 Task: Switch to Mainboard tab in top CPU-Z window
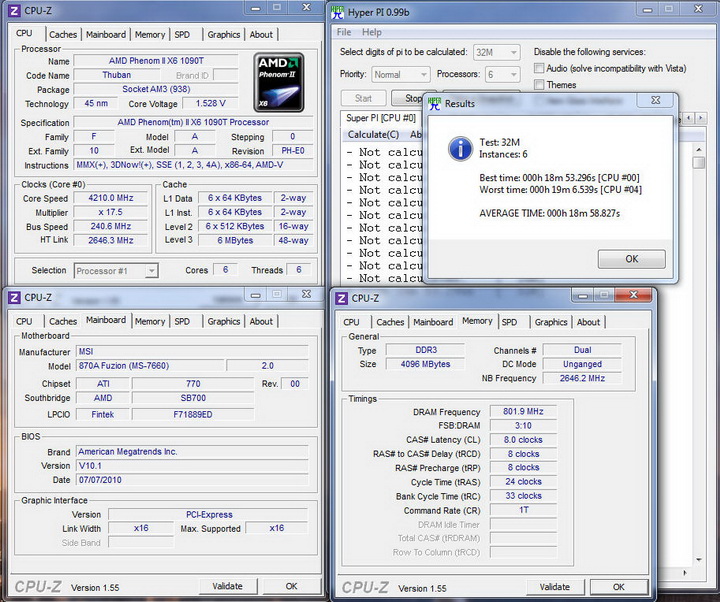pos(106,34)
